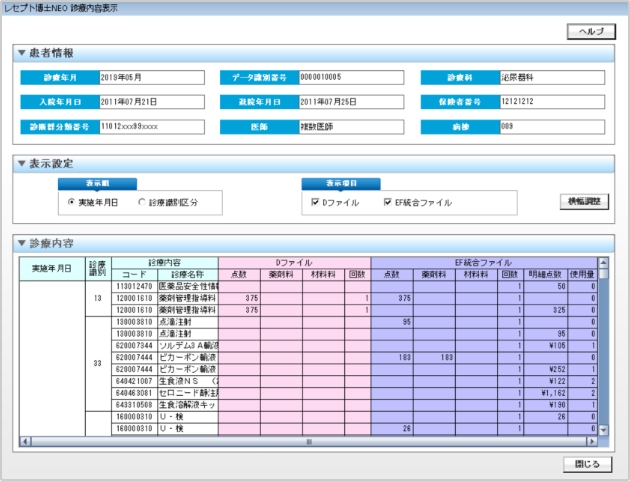Image resolution: width=630 pixels, height=481 pixels.
Task: Click the 横幅調整 width adjust button
Action: (582, 201)
